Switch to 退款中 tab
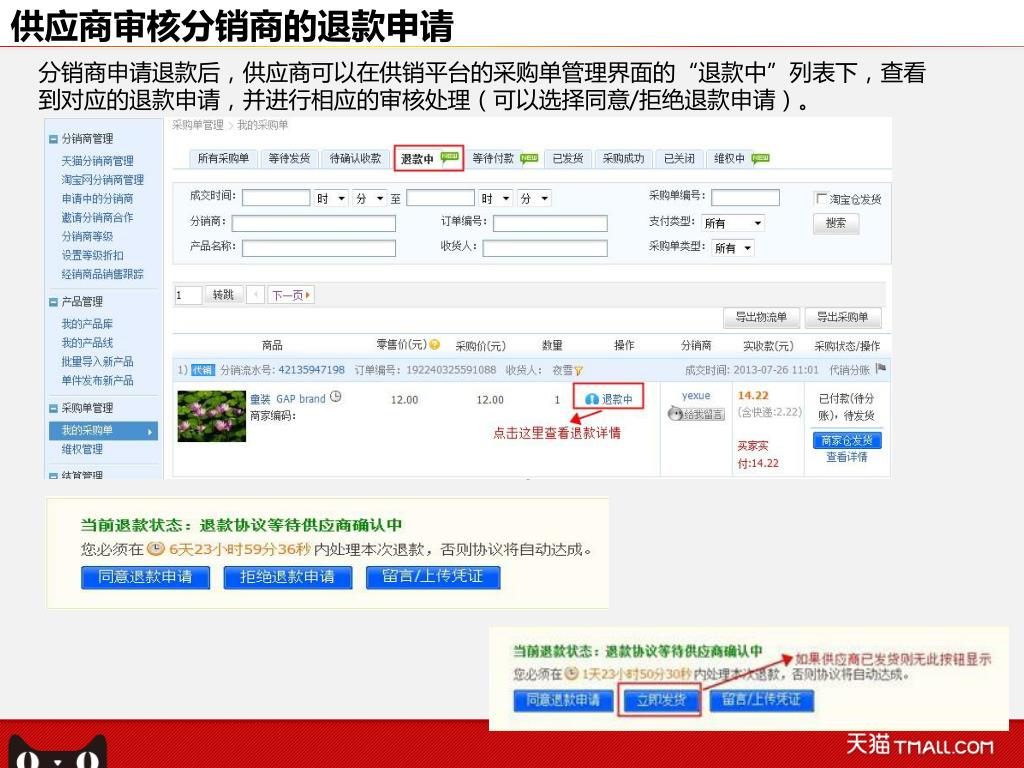 pyautogui.click(x=428, y=159)
